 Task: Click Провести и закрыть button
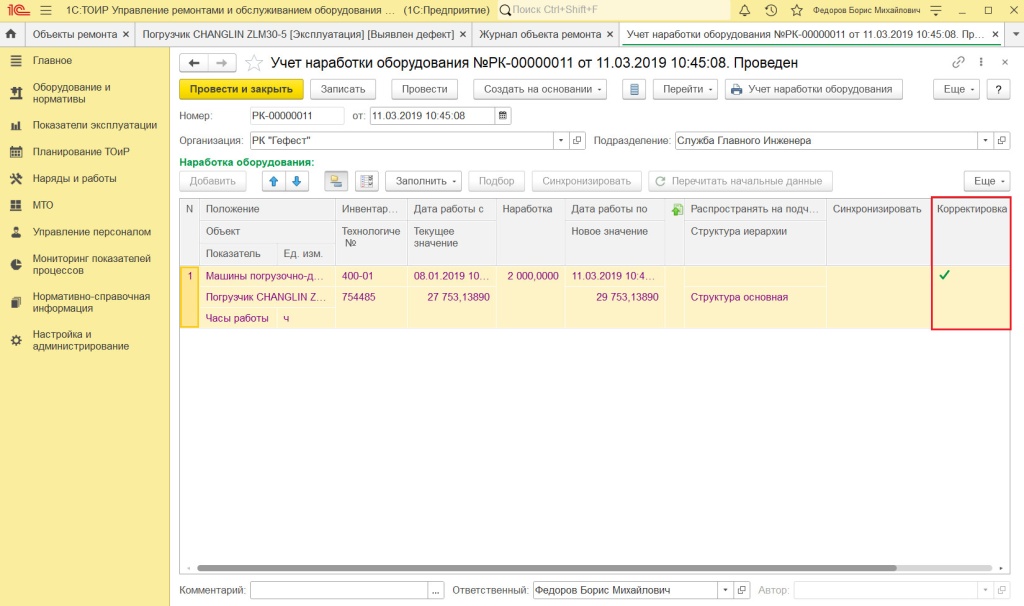241,89
